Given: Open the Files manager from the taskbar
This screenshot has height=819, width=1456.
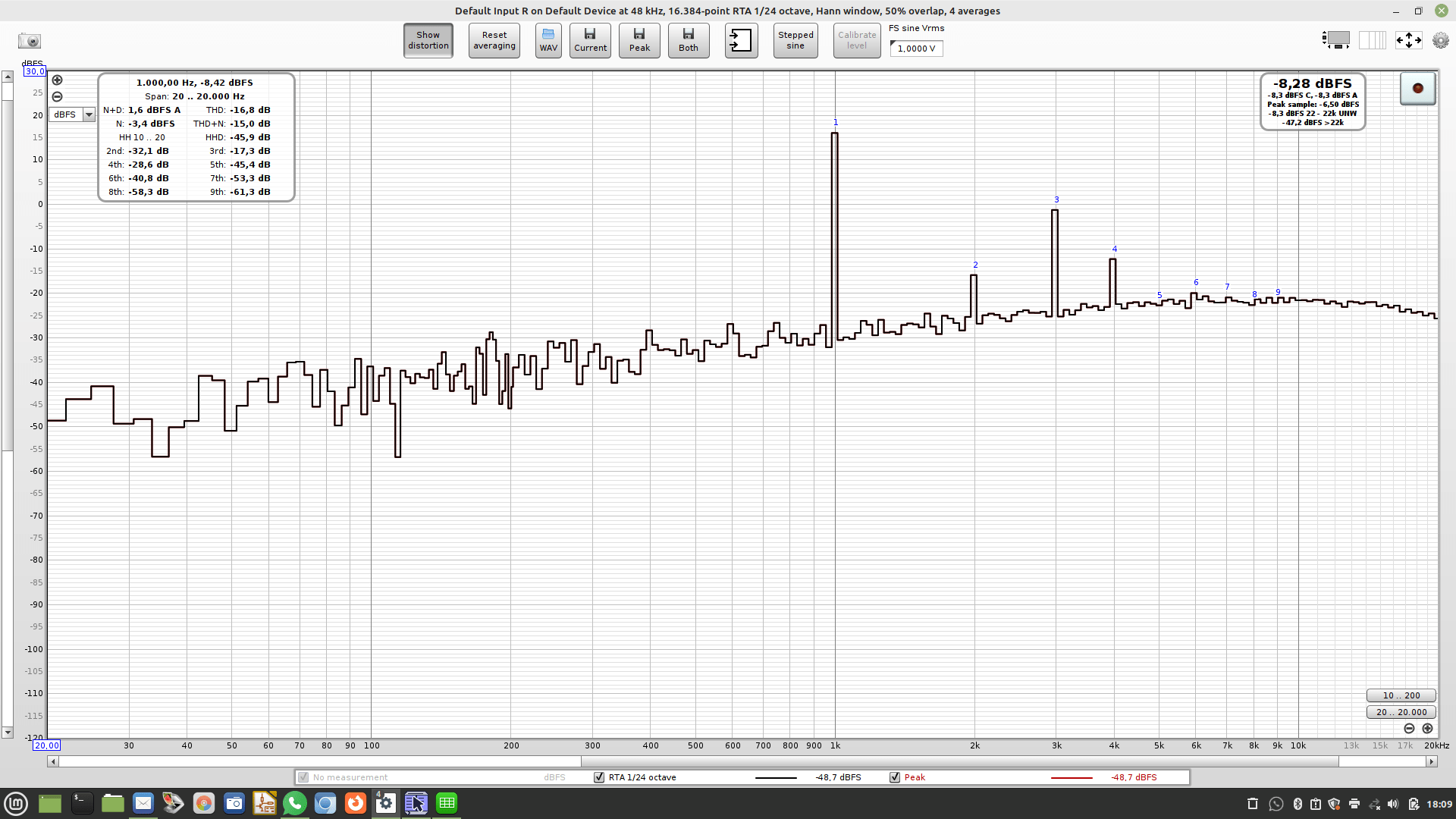Looking at the screenshot, I should pos(112,803).
